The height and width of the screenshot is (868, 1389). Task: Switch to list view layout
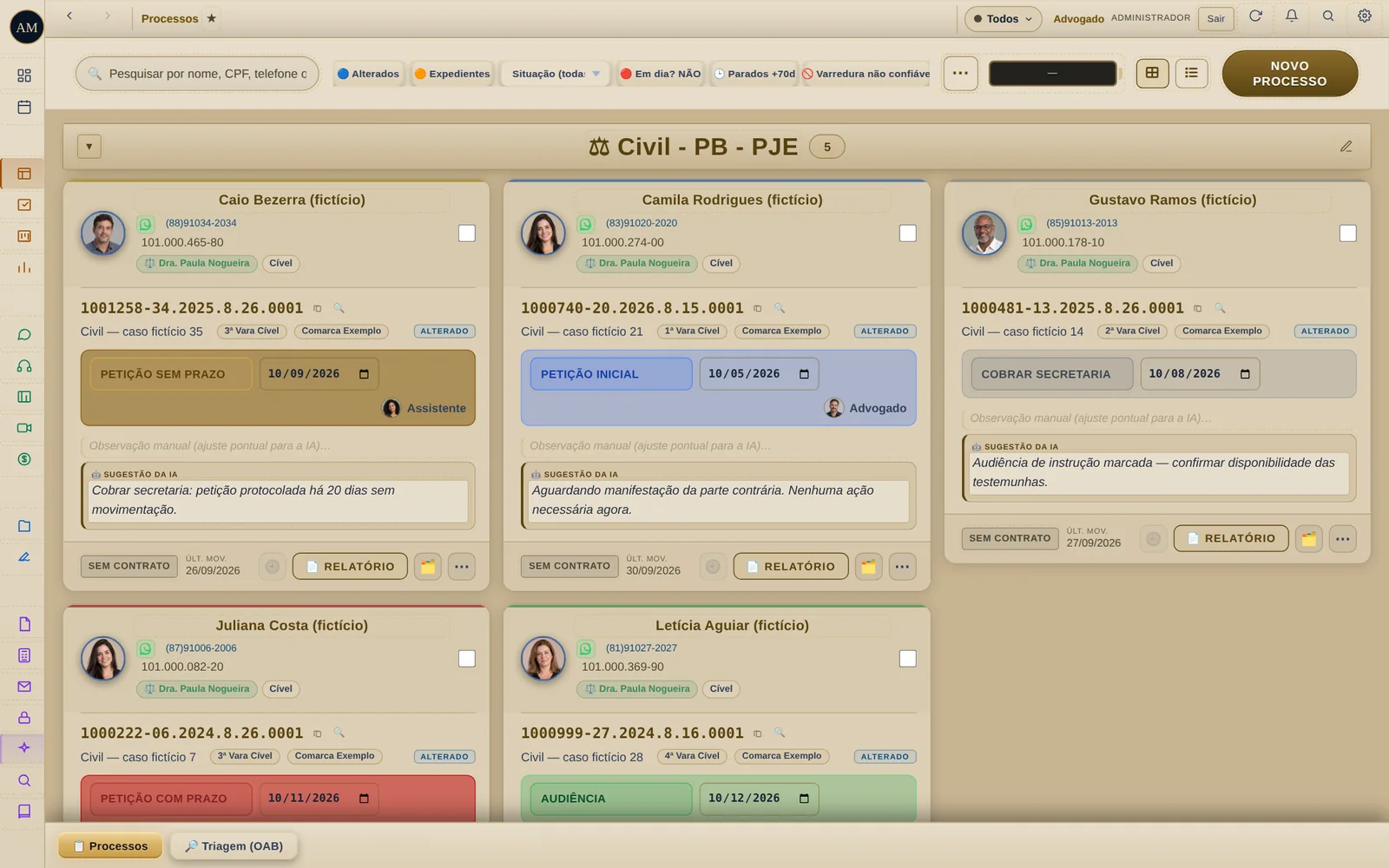tap(1191, 73)
